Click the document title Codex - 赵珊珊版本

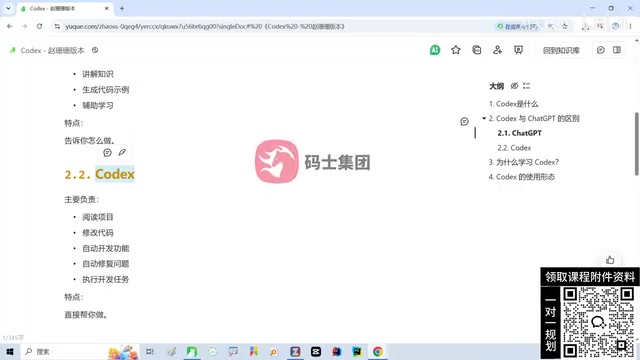pos(52,51)
